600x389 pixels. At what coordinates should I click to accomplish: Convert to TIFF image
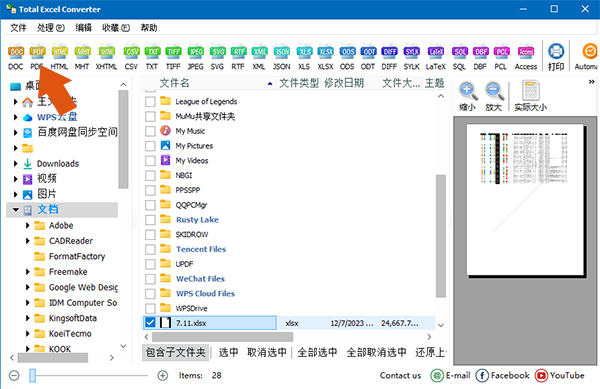(x=173, y=57)
